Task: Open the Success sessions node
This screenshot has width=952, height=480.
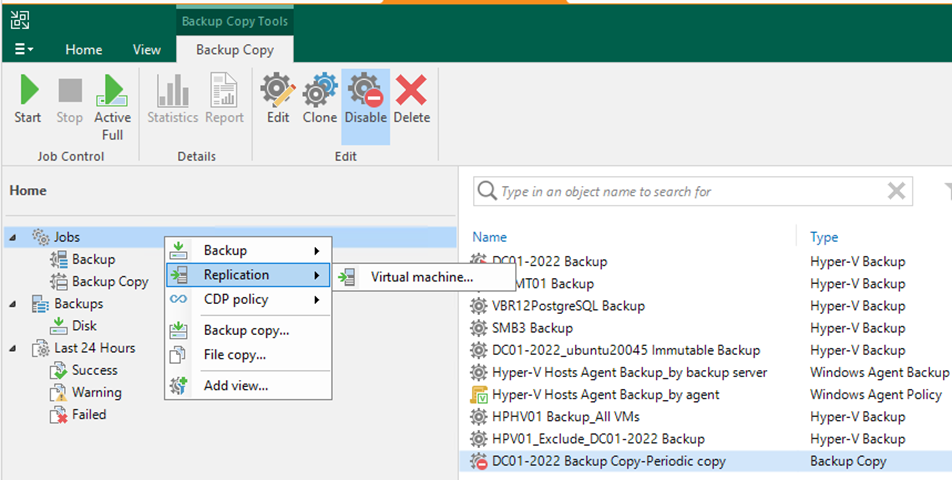Action: pos(95,370)
